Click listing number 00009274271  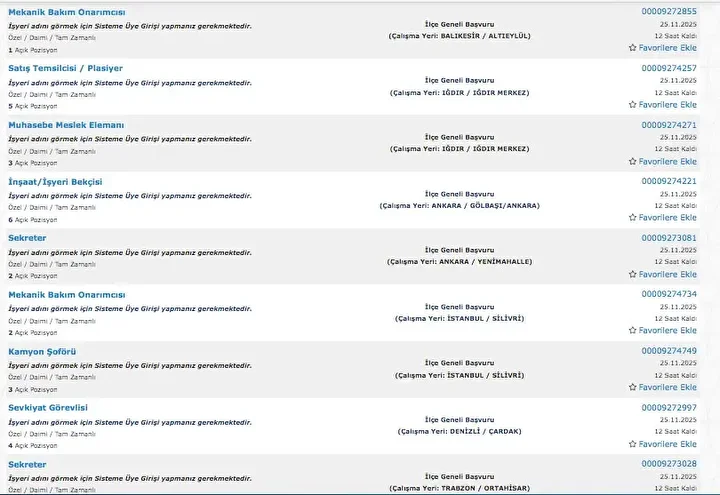[x=669, y=125]
